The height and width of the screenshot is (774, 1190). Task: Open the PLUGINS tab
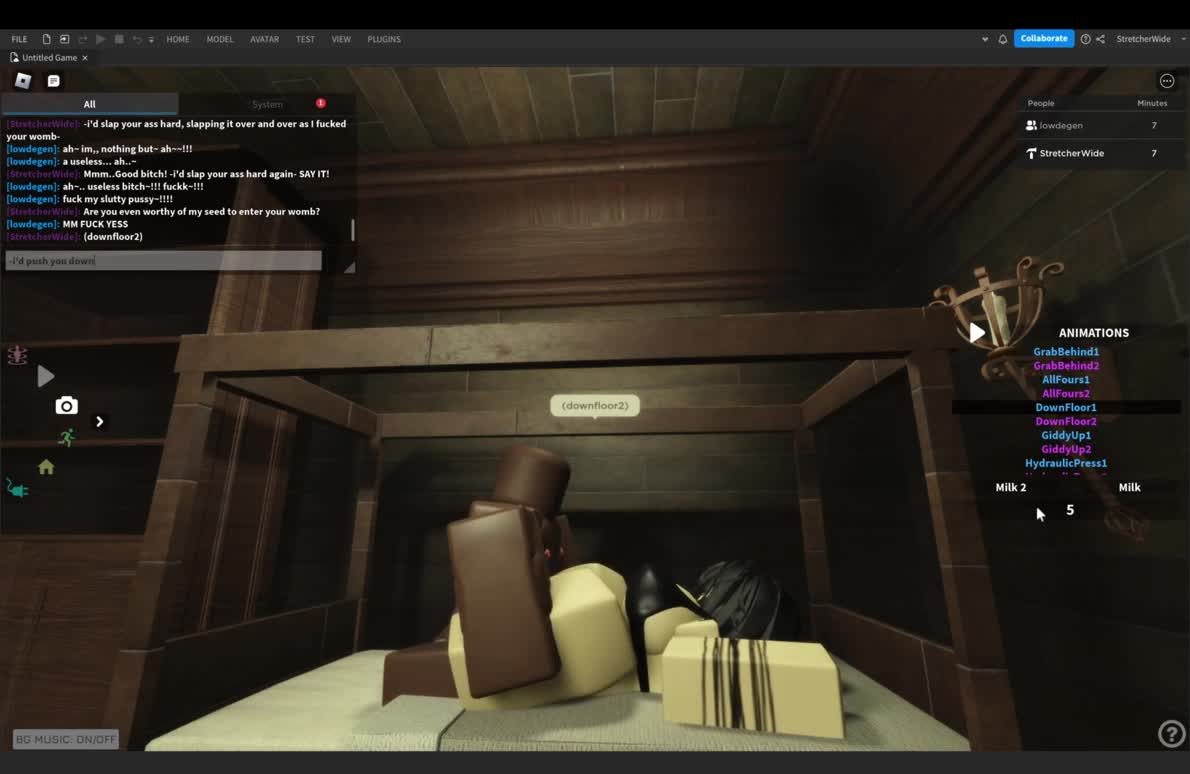384,39
